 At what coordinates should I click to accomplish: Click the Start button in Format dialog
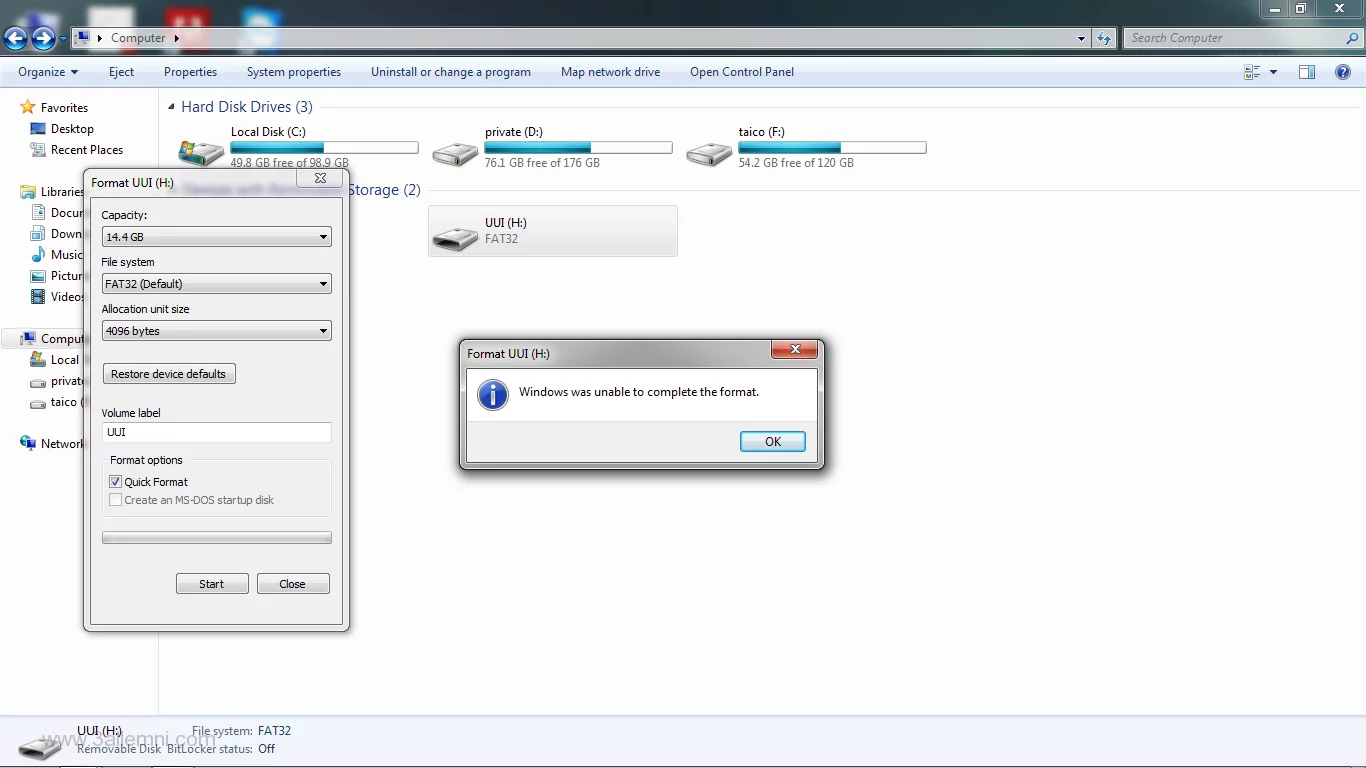(212, 584)
